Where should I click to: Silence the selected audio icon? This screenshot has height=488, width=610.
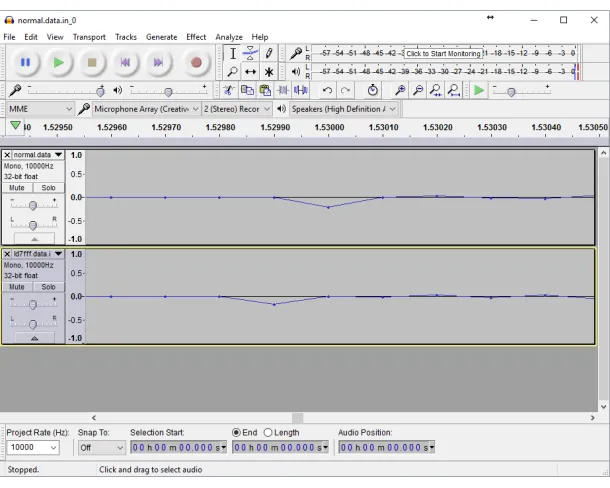301,91
